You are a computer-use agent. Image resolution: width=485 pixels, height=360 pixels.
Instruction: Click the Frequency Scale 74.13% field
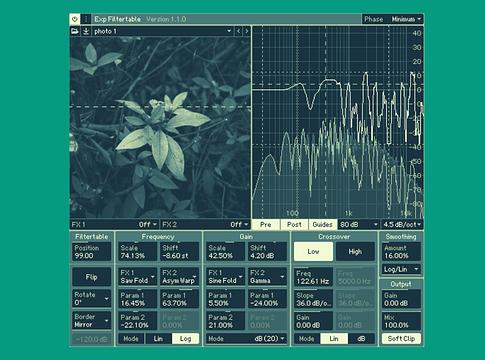(x=137, y=252)
